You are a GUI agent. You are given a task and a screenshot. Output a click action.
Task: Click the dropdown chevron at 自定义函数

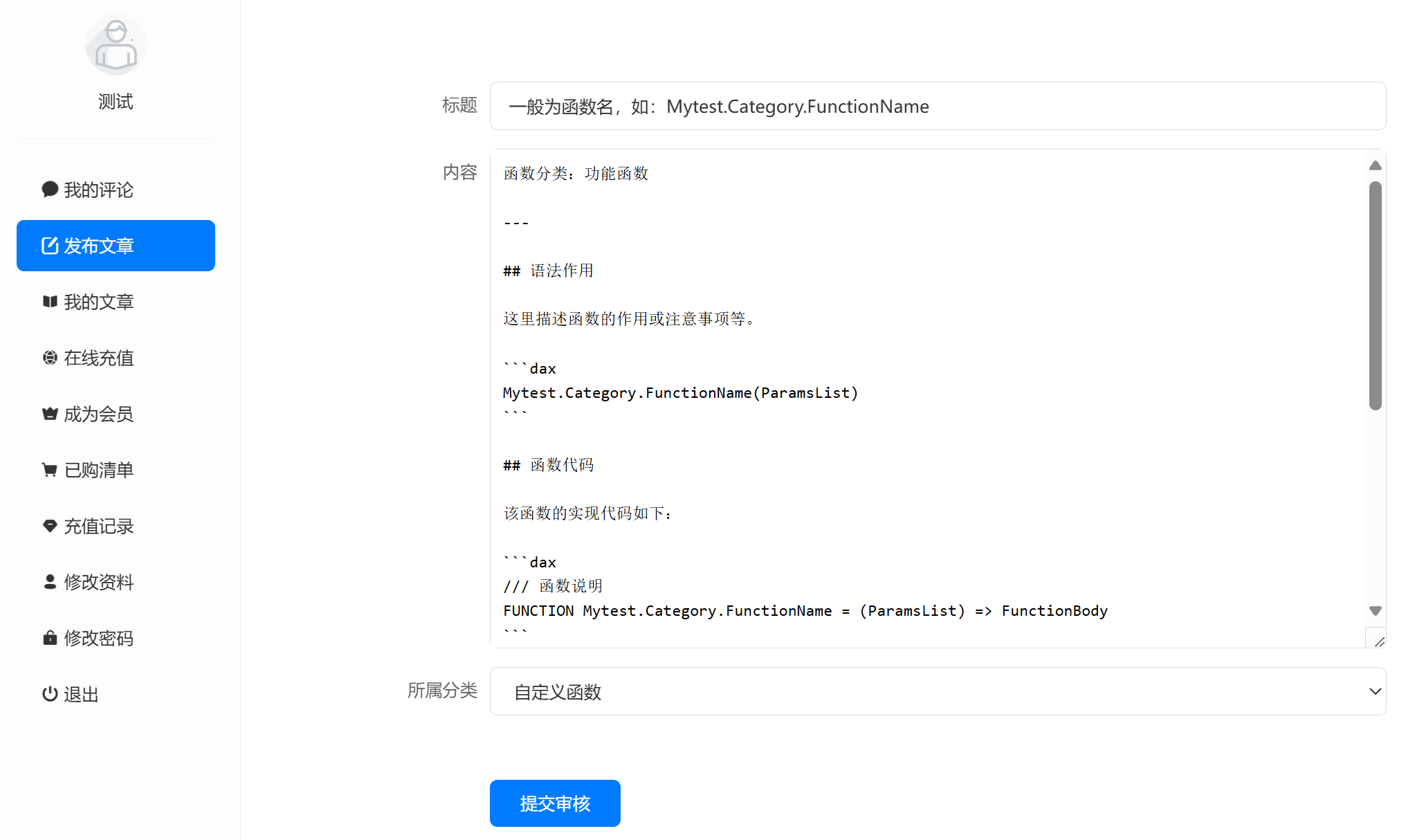(1375, 691)
